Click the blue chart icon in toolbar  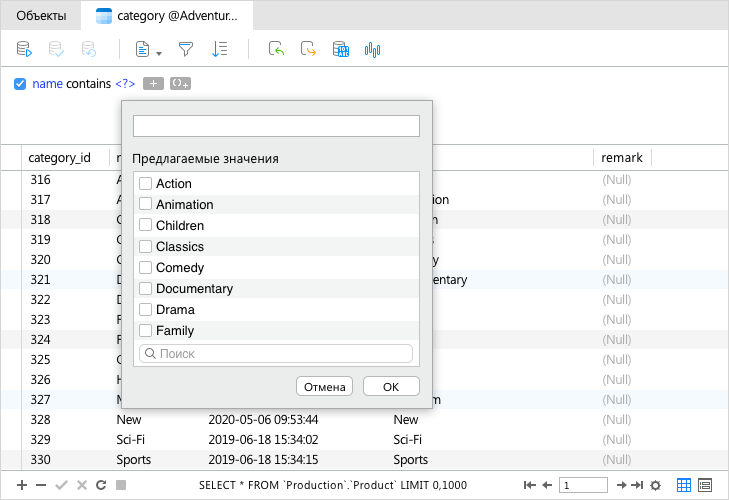coord(374,48)
